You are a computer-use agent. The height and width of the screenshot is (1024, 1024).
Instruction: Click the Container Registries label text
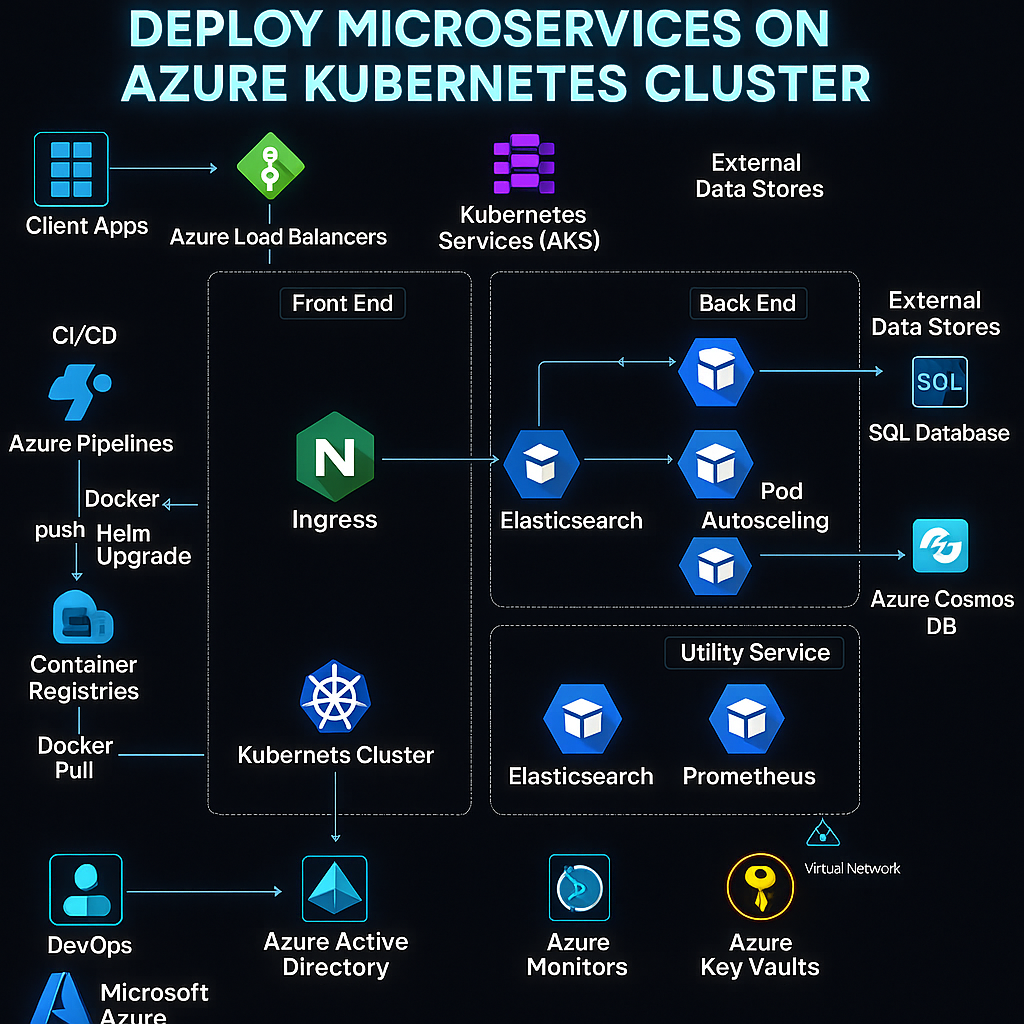84,678
